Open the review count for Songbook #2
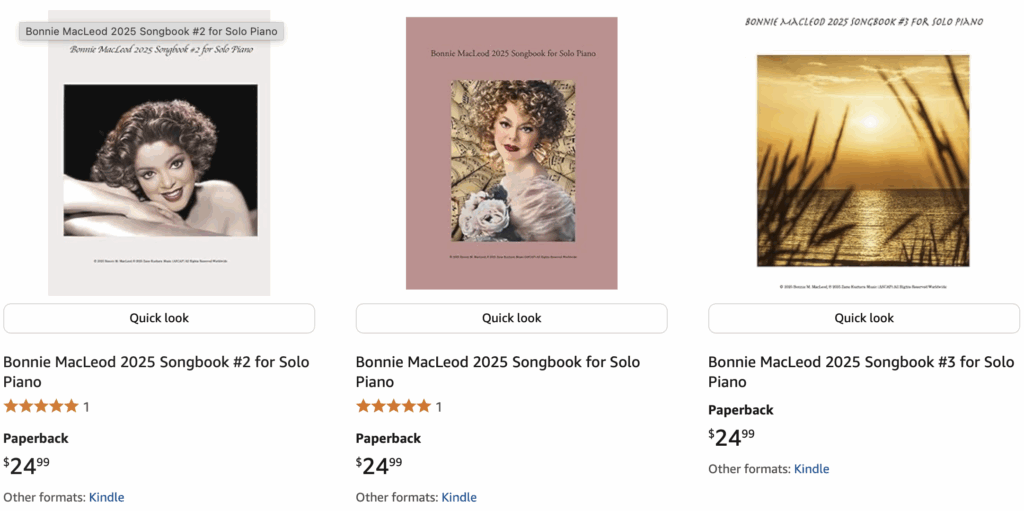This screenshot has height=511, width=1024. click(86, 407)
